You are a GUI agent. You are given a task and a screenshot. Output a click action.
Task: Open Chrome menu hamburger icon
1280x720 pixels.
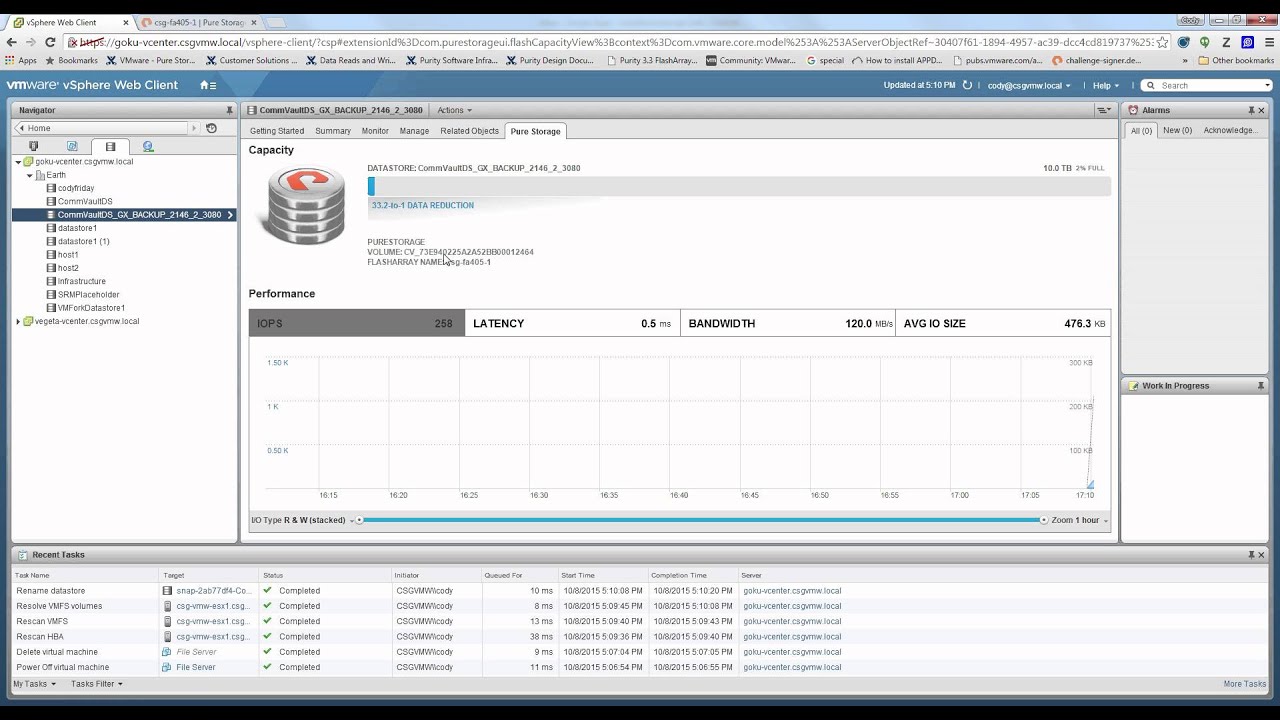pyautogui.click(x=1267, y=42)
